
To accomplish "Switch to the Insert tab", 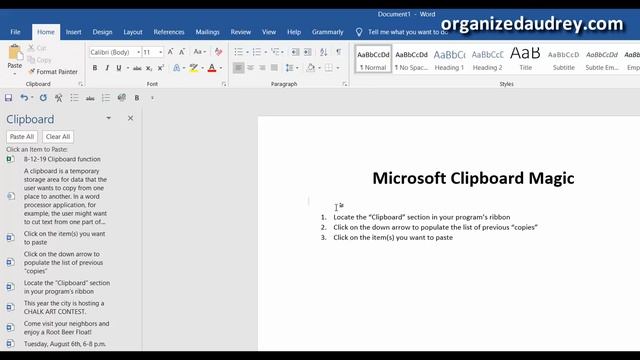I will tap(73, 32).
